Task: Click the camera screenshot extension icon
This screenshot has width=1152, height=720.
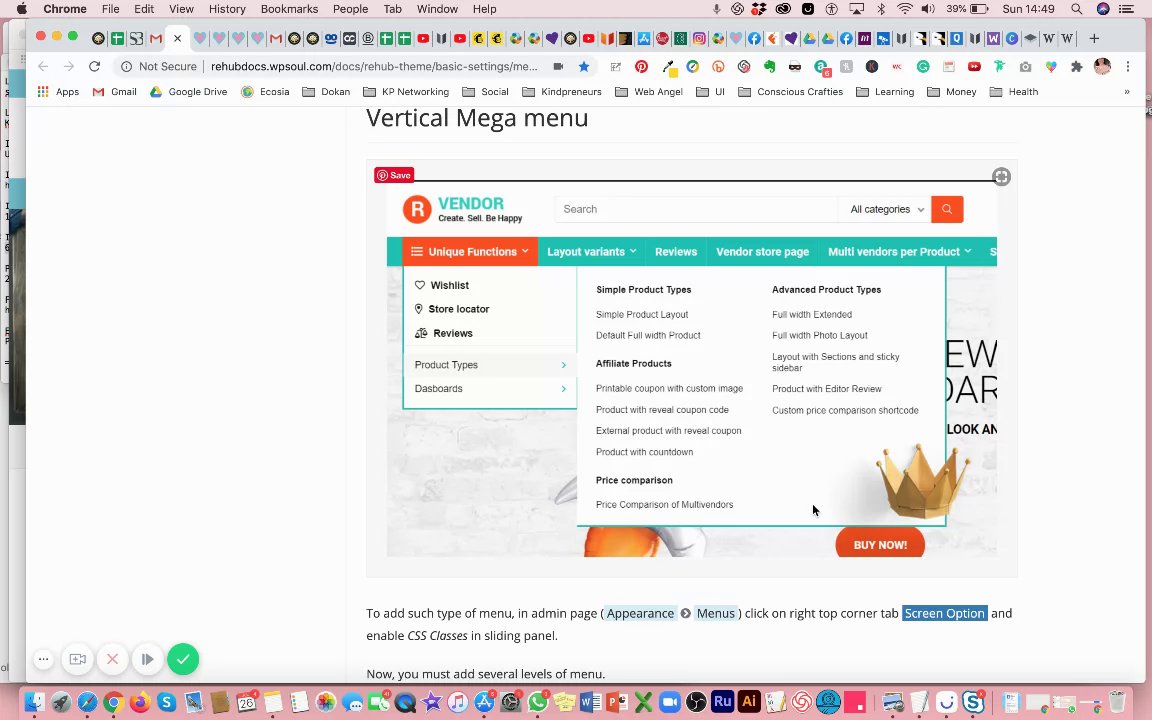Action: point(1026,67)
